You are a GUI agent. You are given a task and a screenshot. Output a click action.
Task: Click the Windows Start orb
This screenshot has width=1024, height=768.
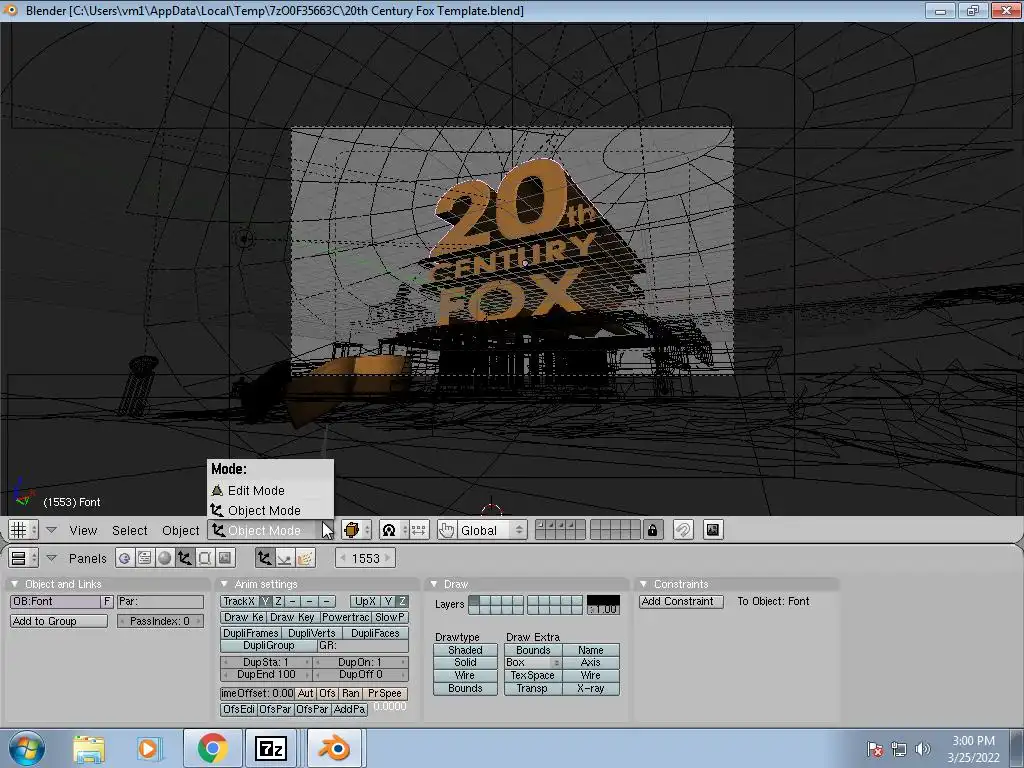click(x=26, y=748)
